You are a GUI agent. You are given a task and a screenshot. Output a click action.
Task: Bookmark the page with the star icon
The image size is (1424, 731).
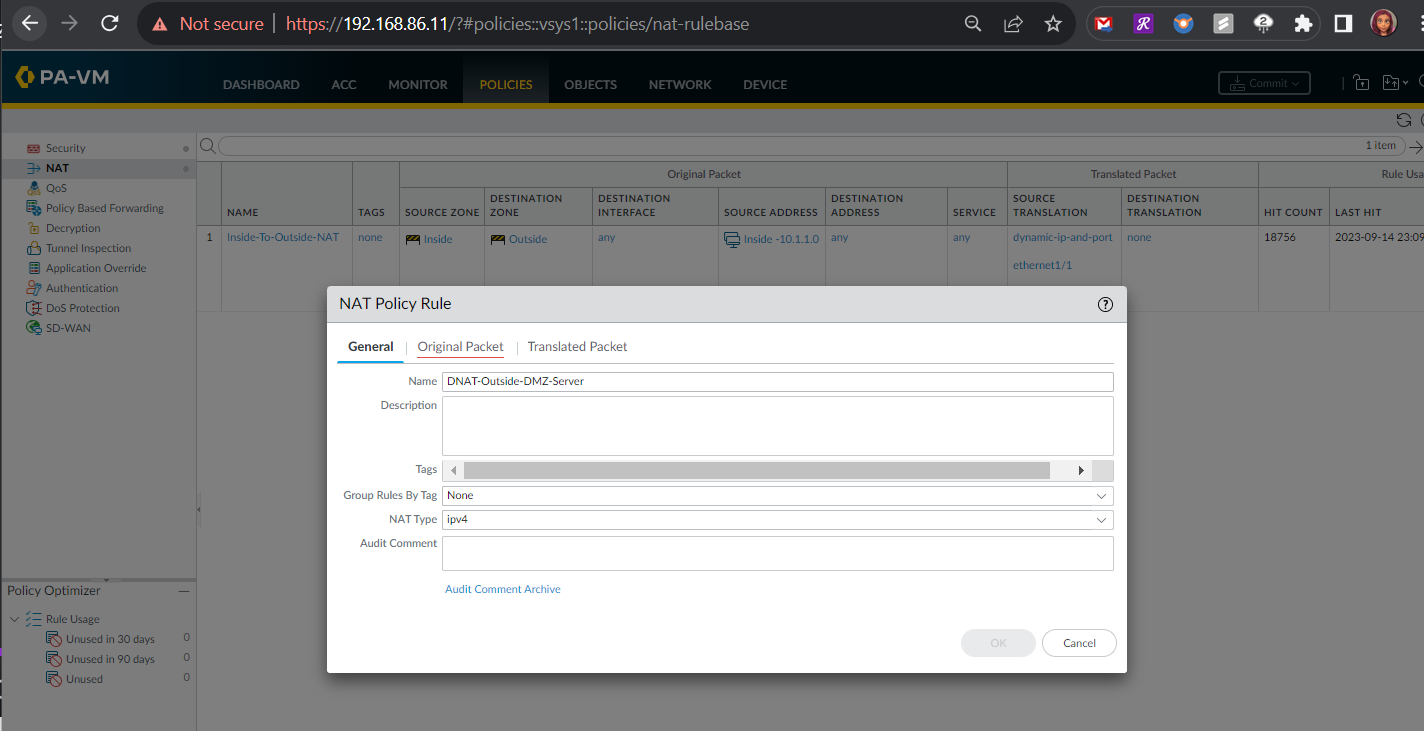1053,23
